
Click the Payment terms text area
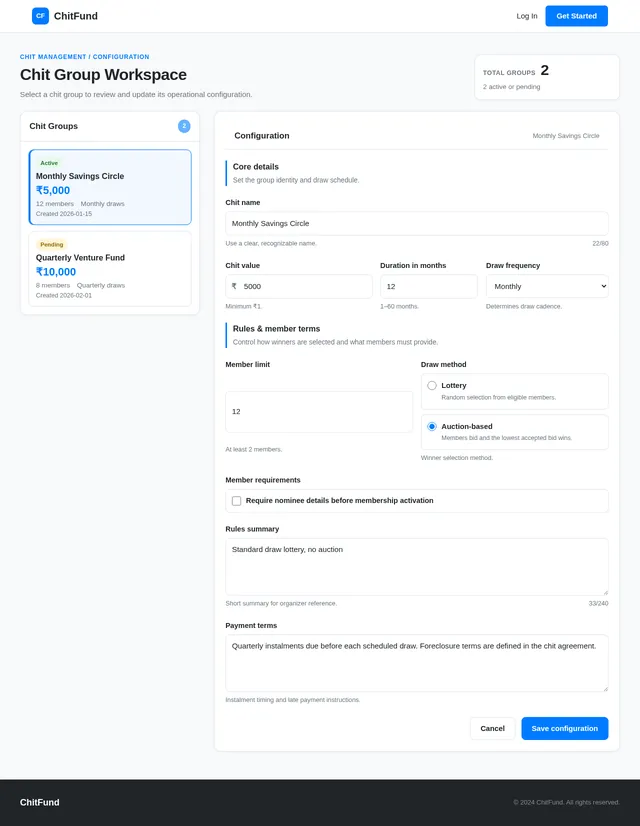click(417, 663)
